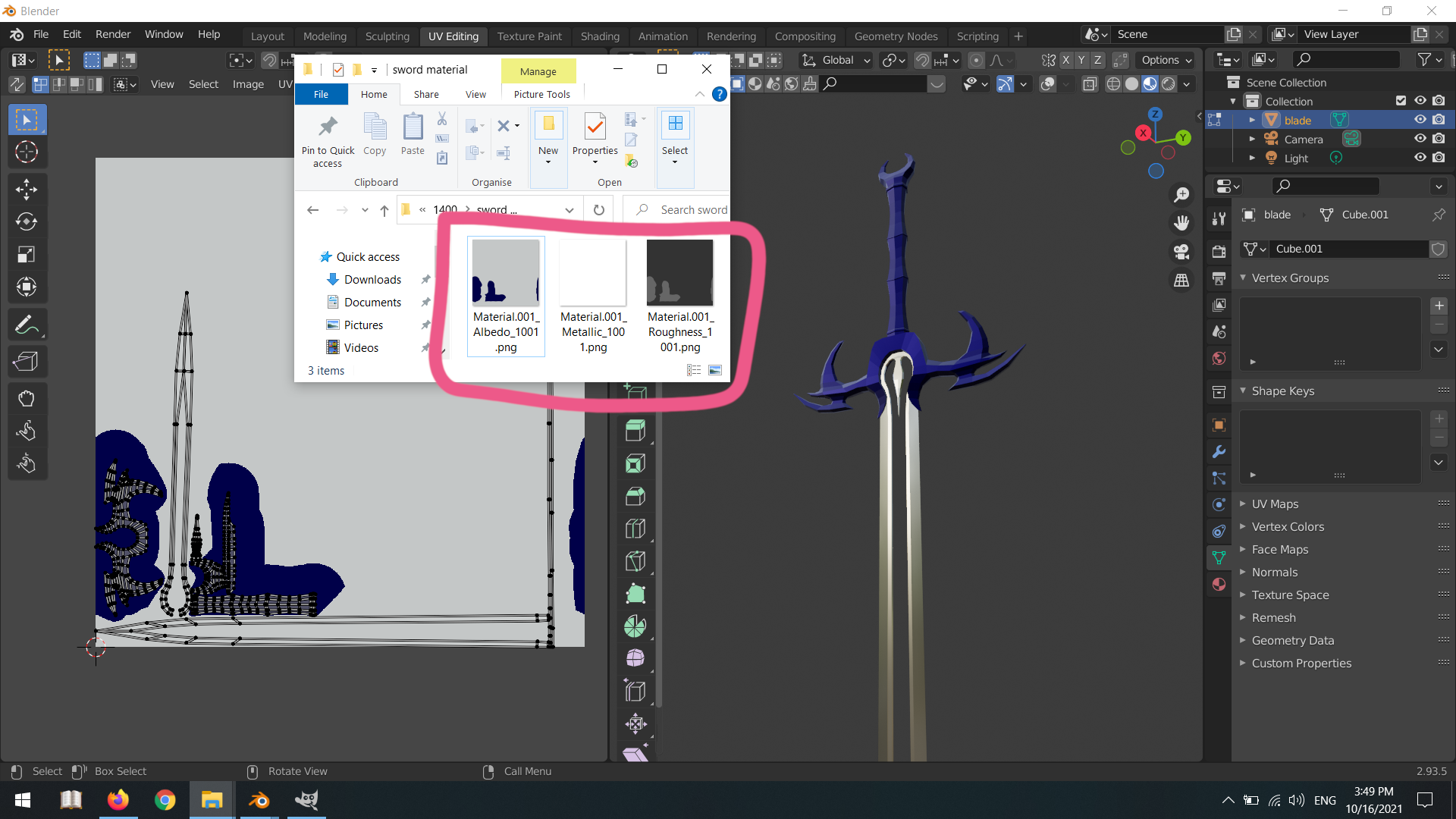Image resolution: width=1456 pixels, height=819 pixels.
Task: Toggle camera view in 3D viewport
Action: click(1181, 252)
